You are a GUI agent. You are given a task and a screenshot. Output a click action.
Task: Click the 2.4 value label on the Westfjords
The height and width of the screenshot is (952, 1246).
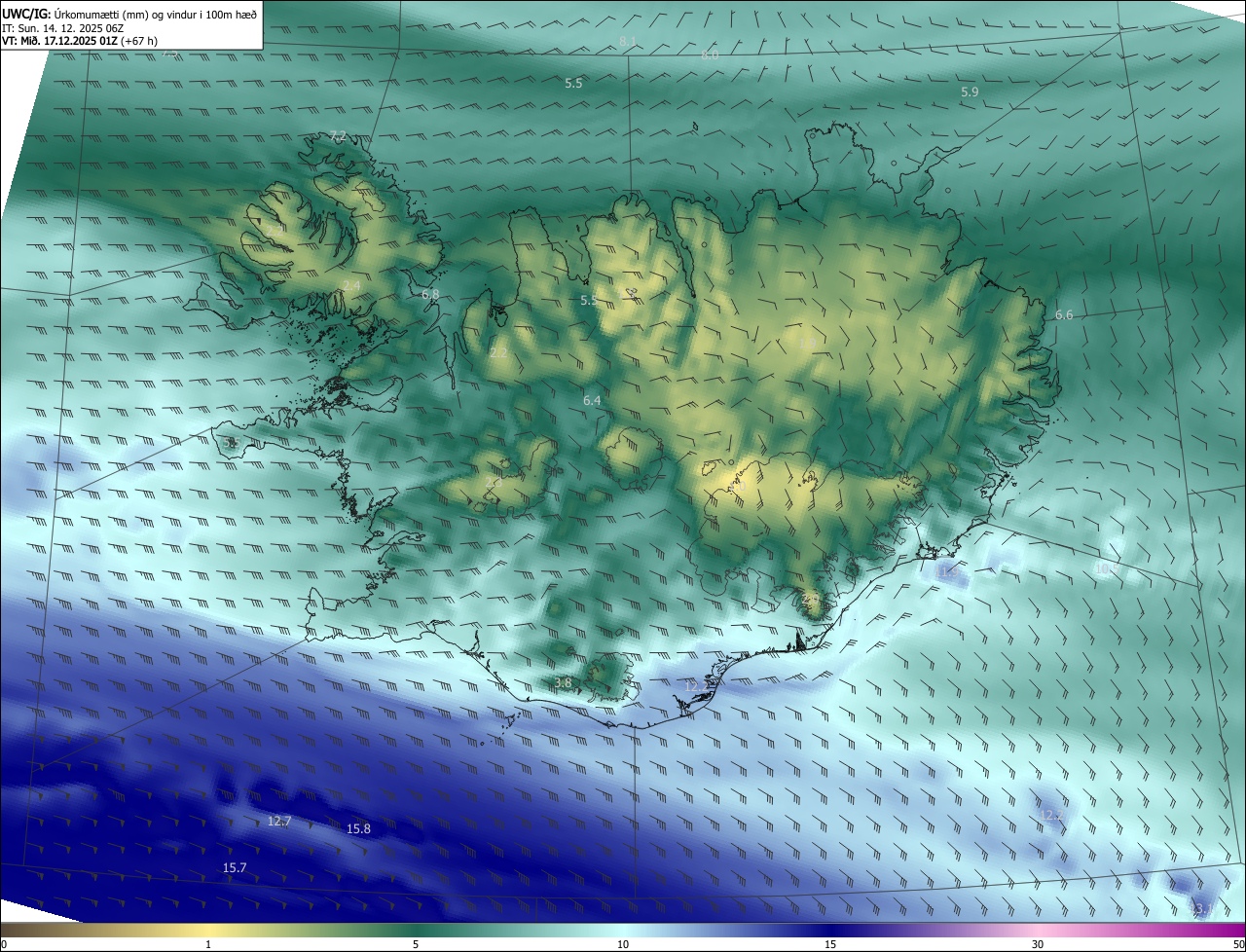pos(350,285)
